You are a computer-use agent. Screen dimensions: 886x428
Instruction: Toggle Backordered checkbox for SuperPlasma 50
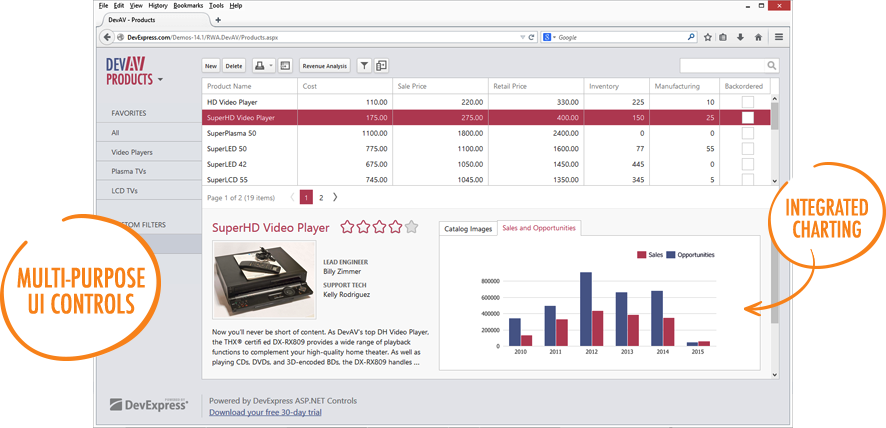[747, 133]
